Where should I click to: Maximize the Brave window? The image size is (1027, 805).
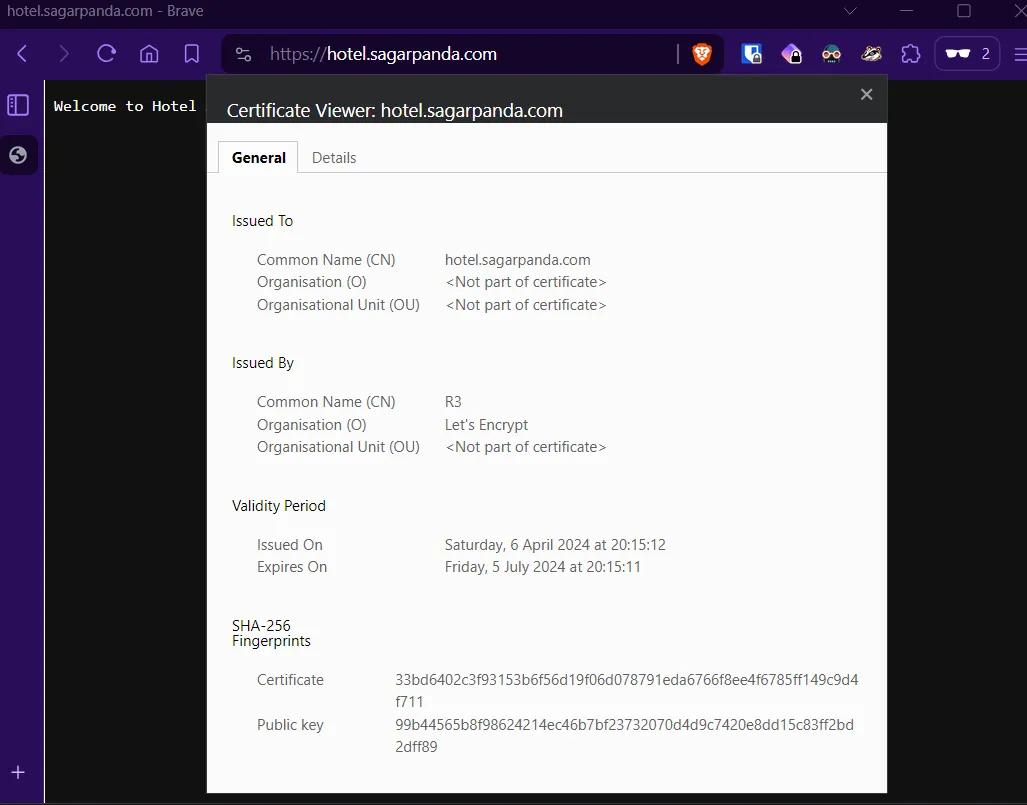pos(963,11)
